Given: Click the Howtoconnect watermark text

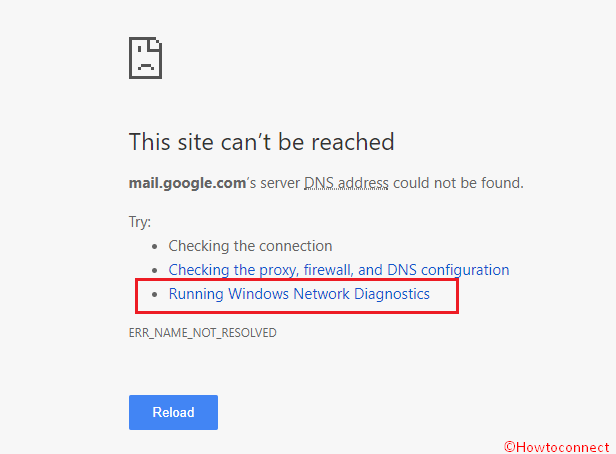Looking at the screenshot, I should pyautogui.click(x=562, y=447).
